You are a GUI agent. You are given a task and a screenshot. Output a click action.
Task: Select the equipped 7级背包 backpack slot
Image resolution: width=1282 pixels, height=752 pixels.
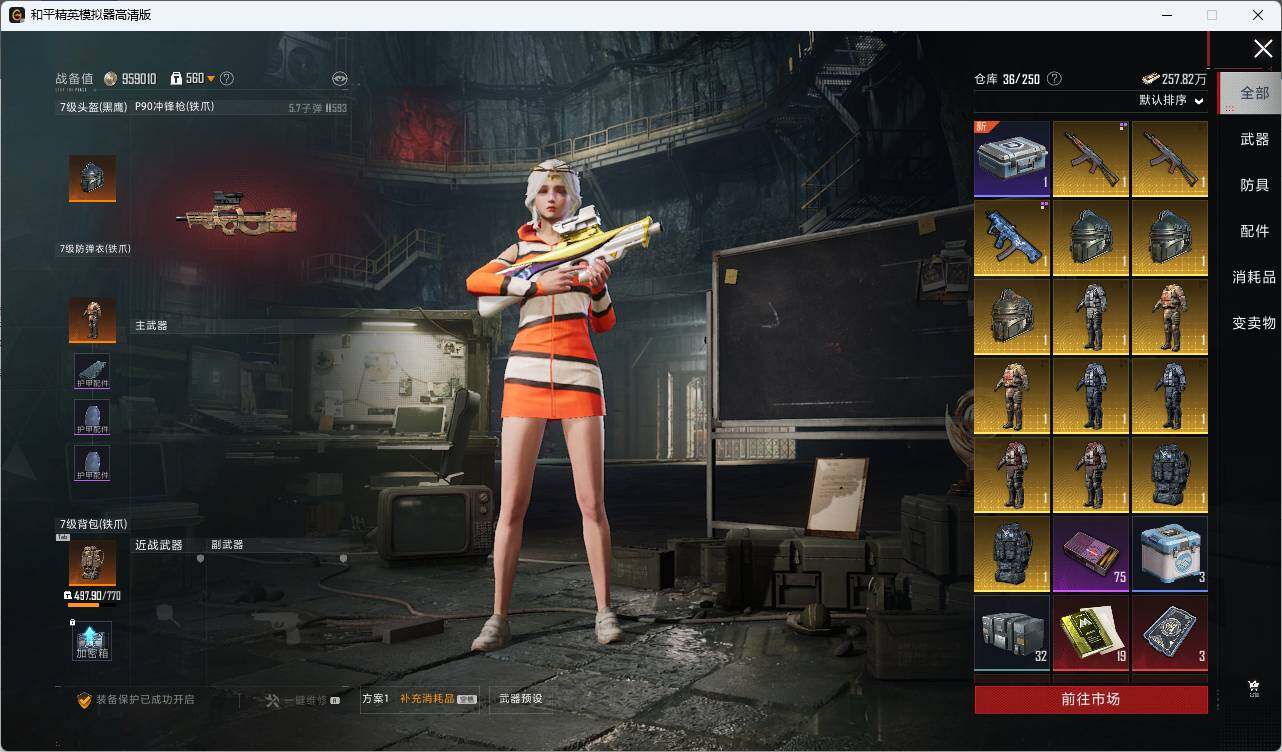pos(92,563)
